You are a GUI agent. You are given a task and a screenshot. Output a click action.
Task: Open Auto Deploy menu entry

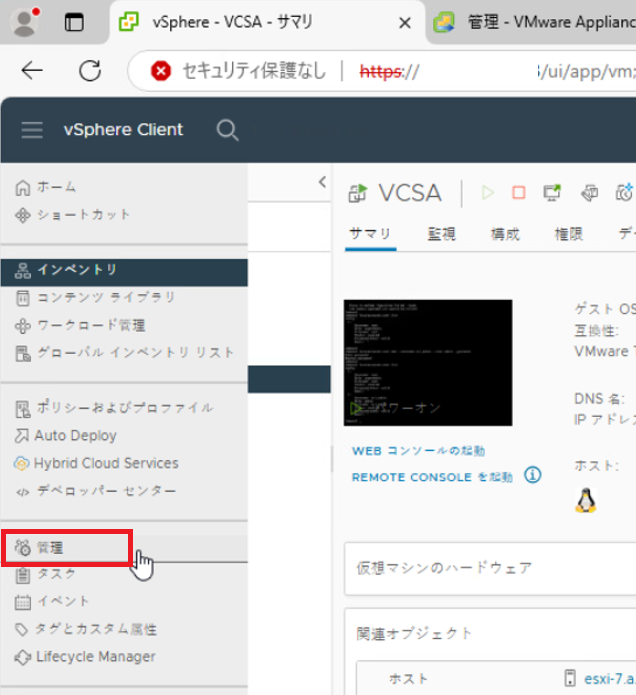pyautogui.click(x=75, y=436)
